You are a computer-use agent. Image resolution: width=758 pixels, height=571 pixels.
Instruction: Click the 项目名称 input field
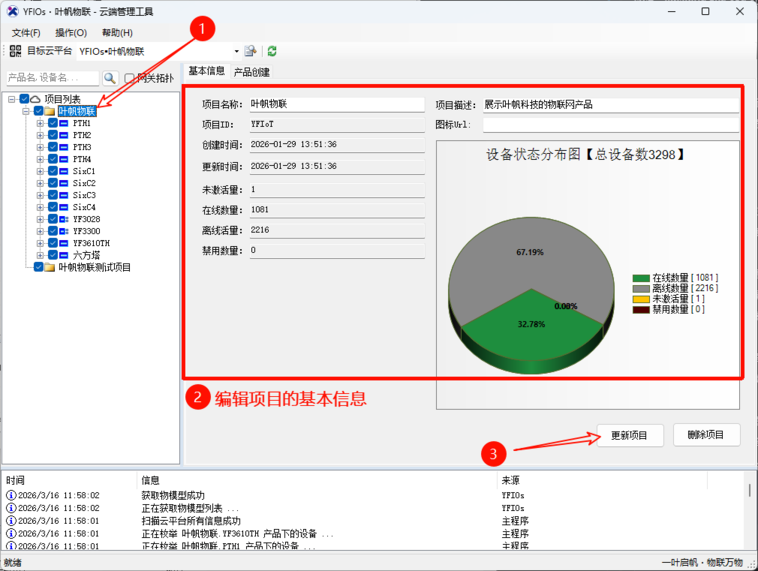[337, 104]
